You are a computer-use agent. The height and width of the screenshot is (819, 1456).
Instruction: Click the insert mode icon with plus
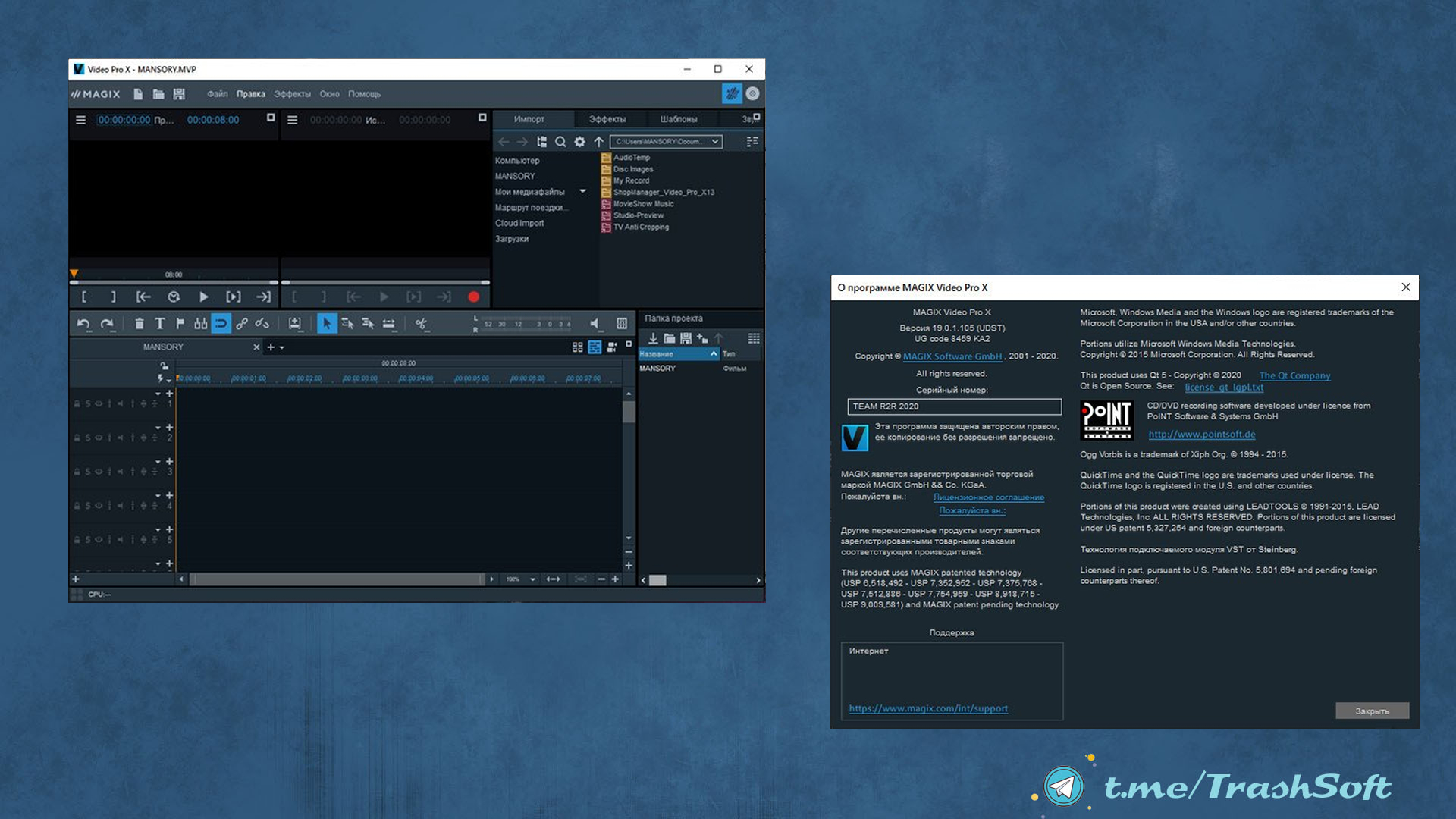(x=294, y=324)
